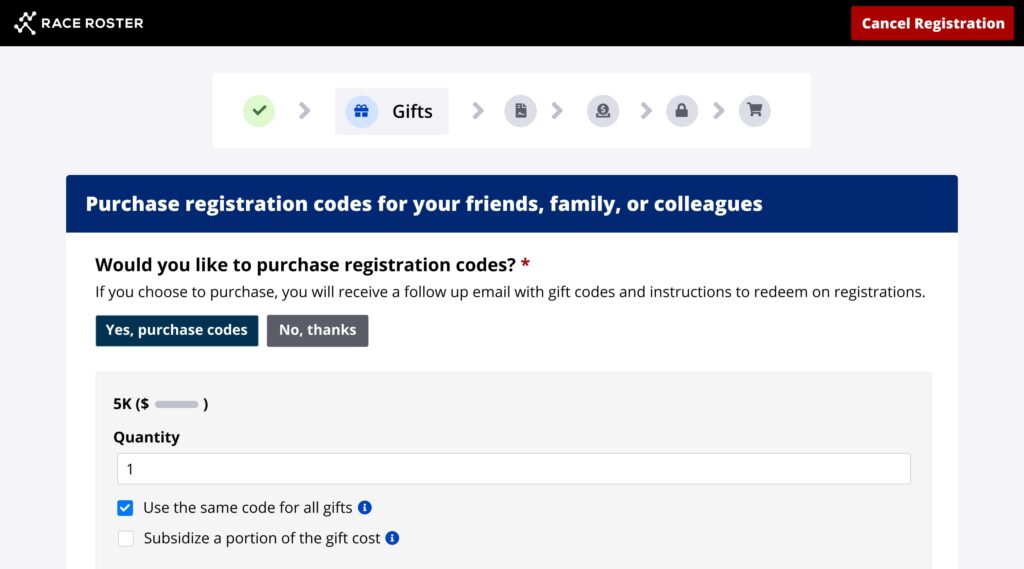Select the Gifts step label
The image size is (1024, 569).
point(412,111)
